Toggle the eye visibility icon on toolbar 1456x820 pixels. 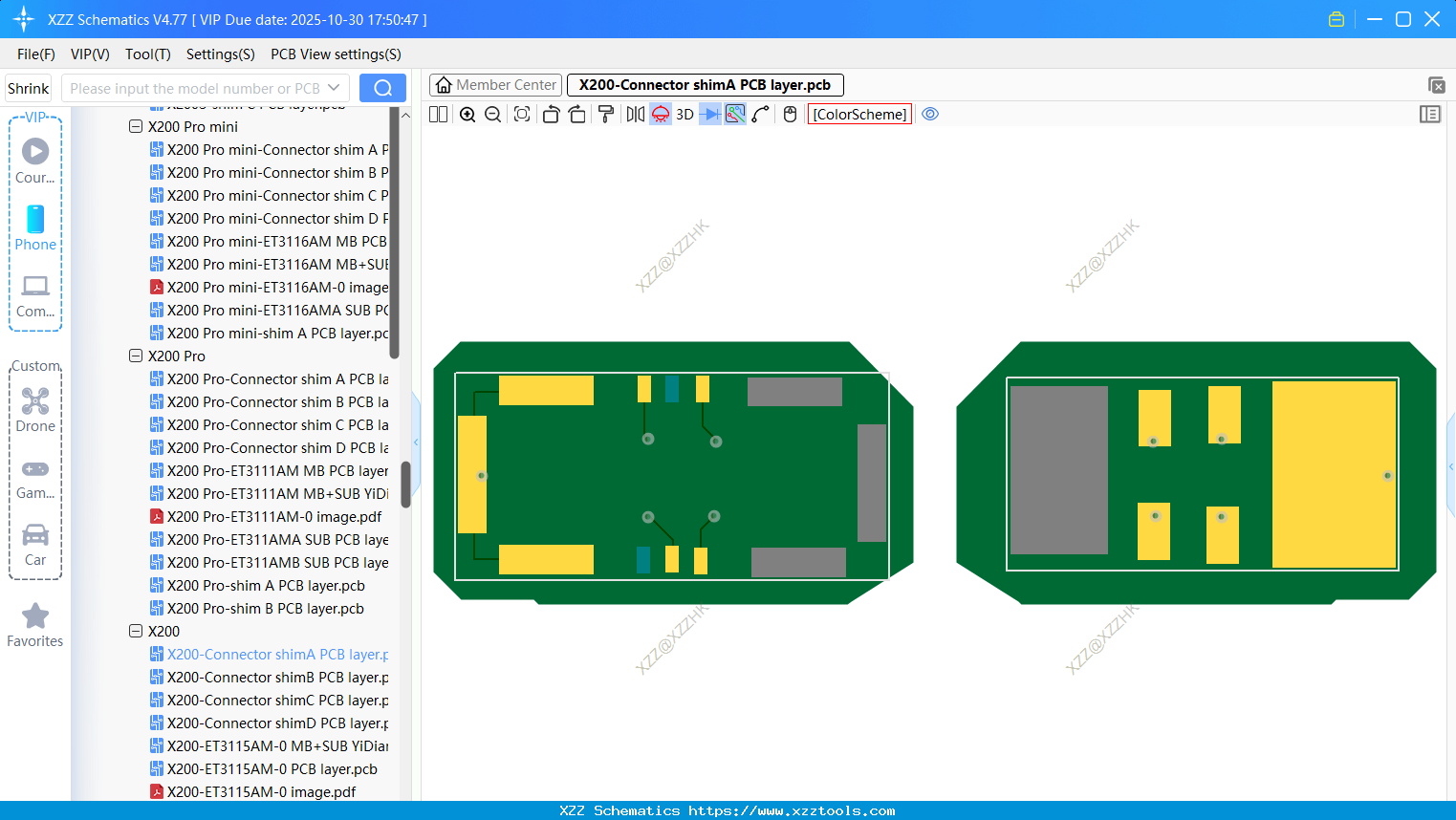click(929, 114)
